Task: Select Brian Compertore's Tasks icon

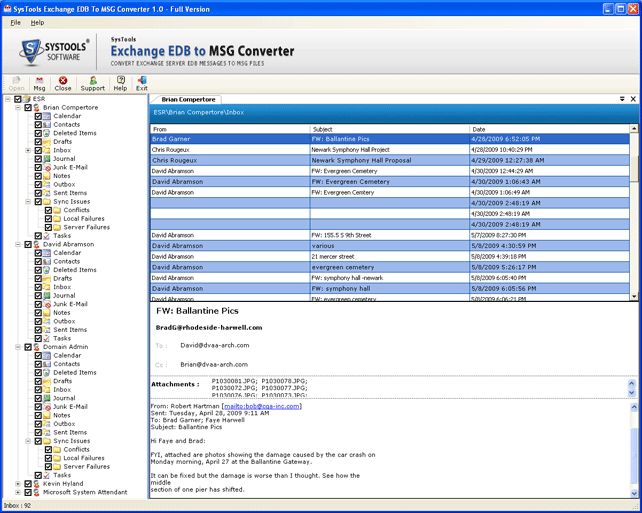Action: pyautogui.click(x=47, y=235)
